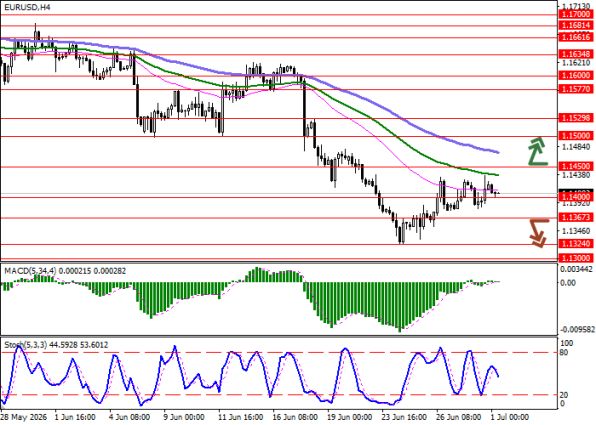Click the EURUSD,H4 chart title
The image size is (596, 425).
pos(28,8)
